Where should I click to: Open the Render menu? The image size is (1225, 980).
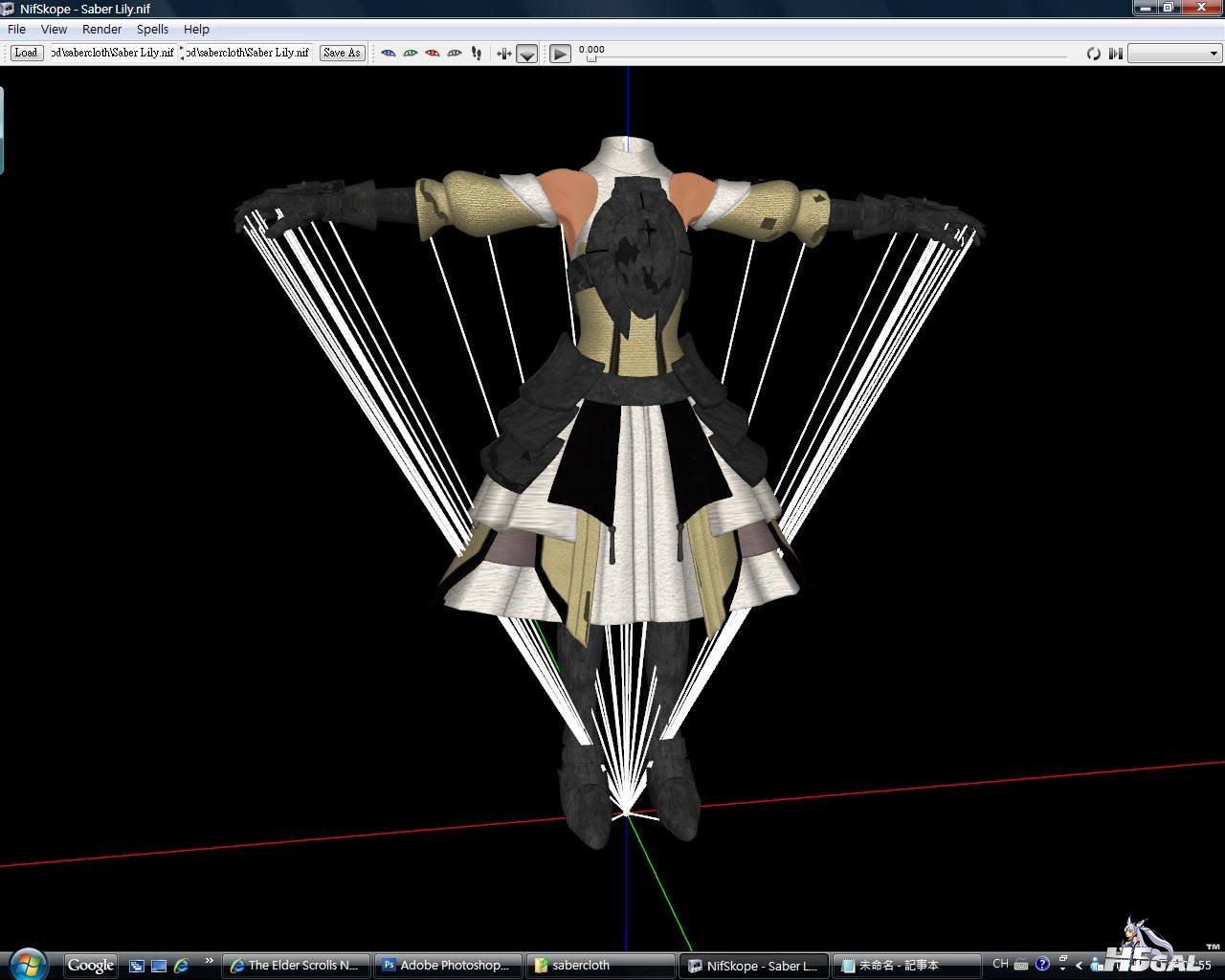[x=101, y=30]
